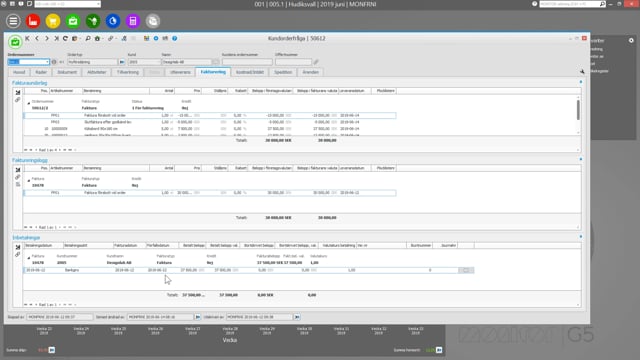Switch to the Aktiviteter tab
The height and width of the screenshot is (360, 640).
(97, 72)
